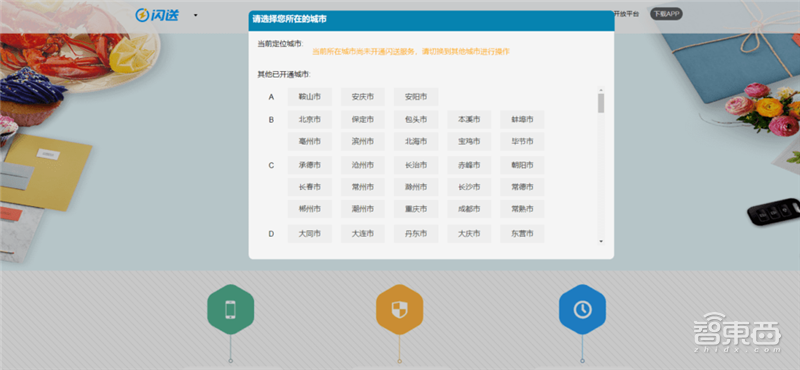This screenshot has height=370, width=800.
Task: Select city 长春市
Action: point(310,187)
